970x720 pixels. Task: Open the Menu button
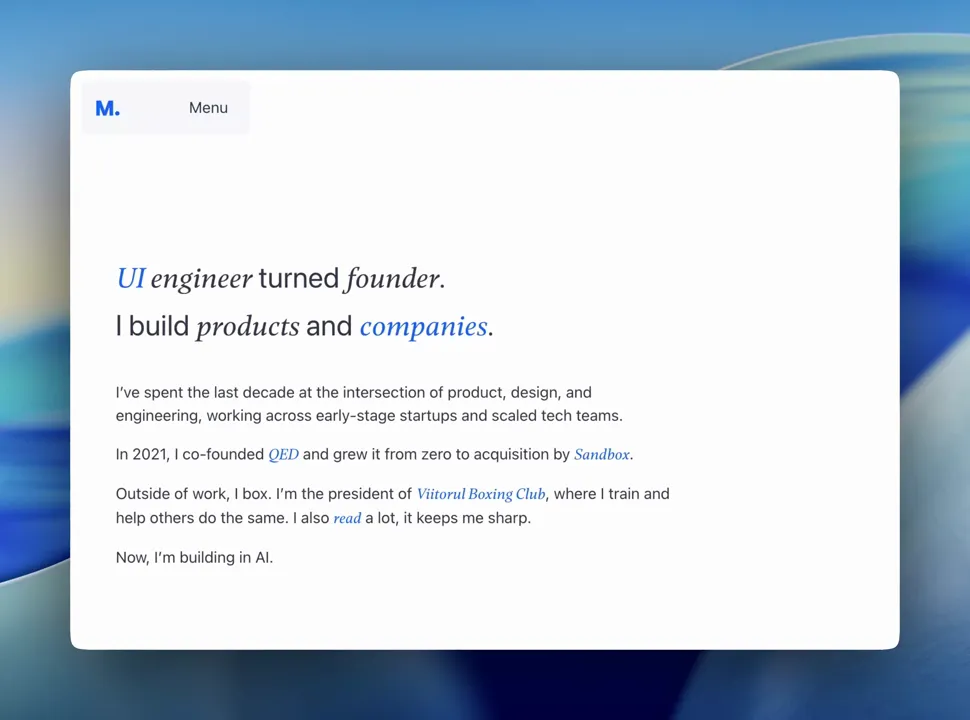(208, 108)
